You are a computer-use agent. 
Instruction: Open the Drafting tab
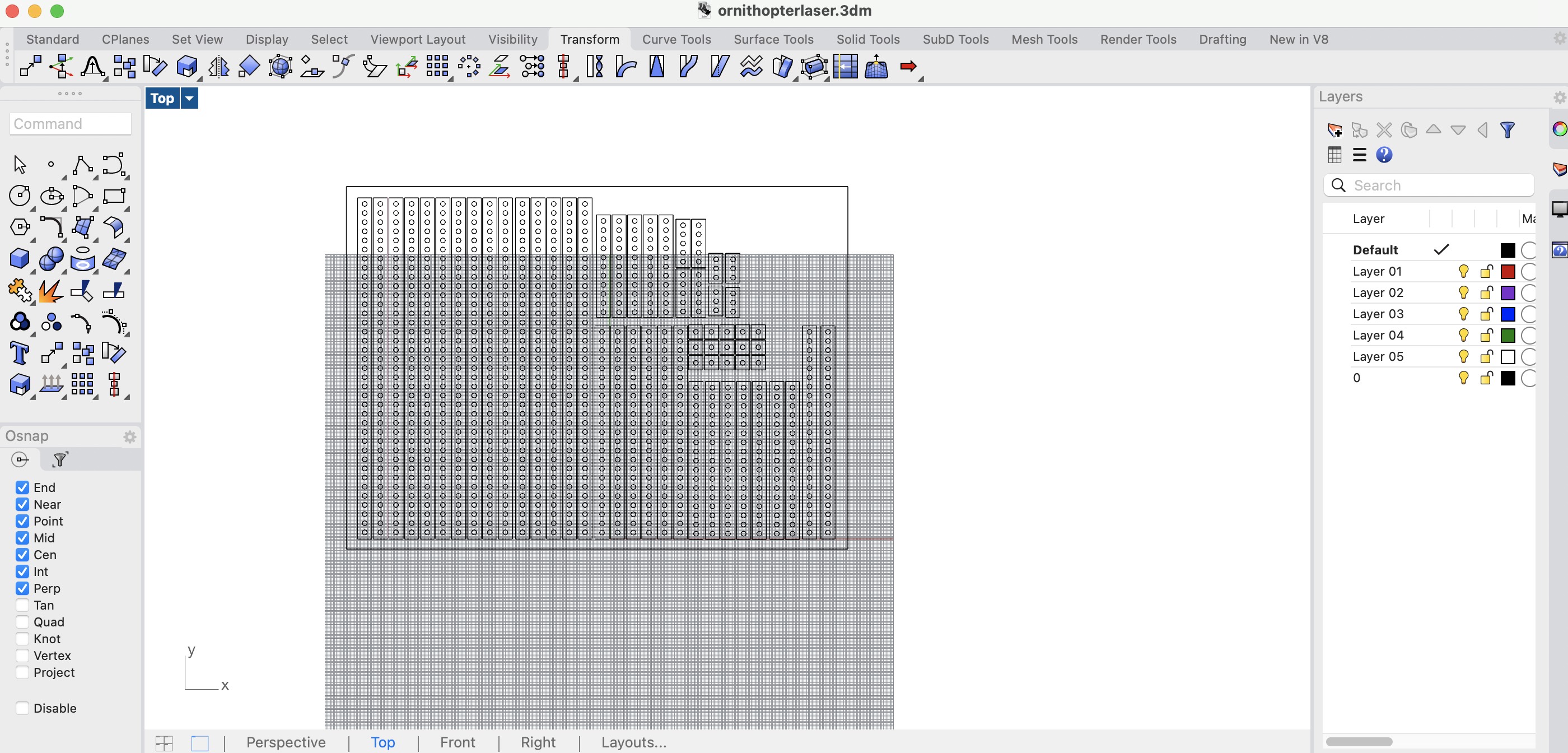[x=1222, y=39]
